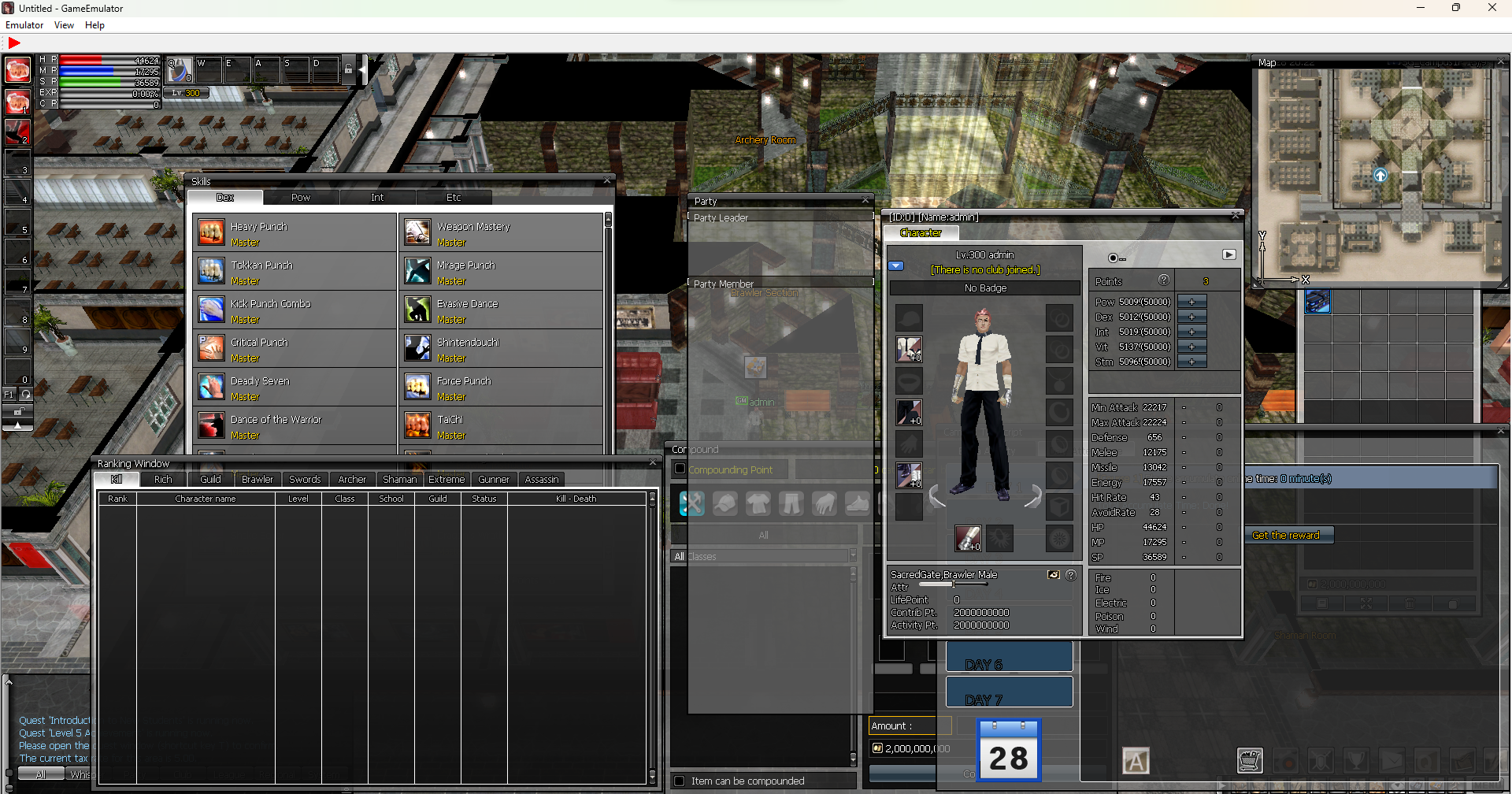
Task: Open the All Classes dropdown in Compound
Action: point(852,556)
